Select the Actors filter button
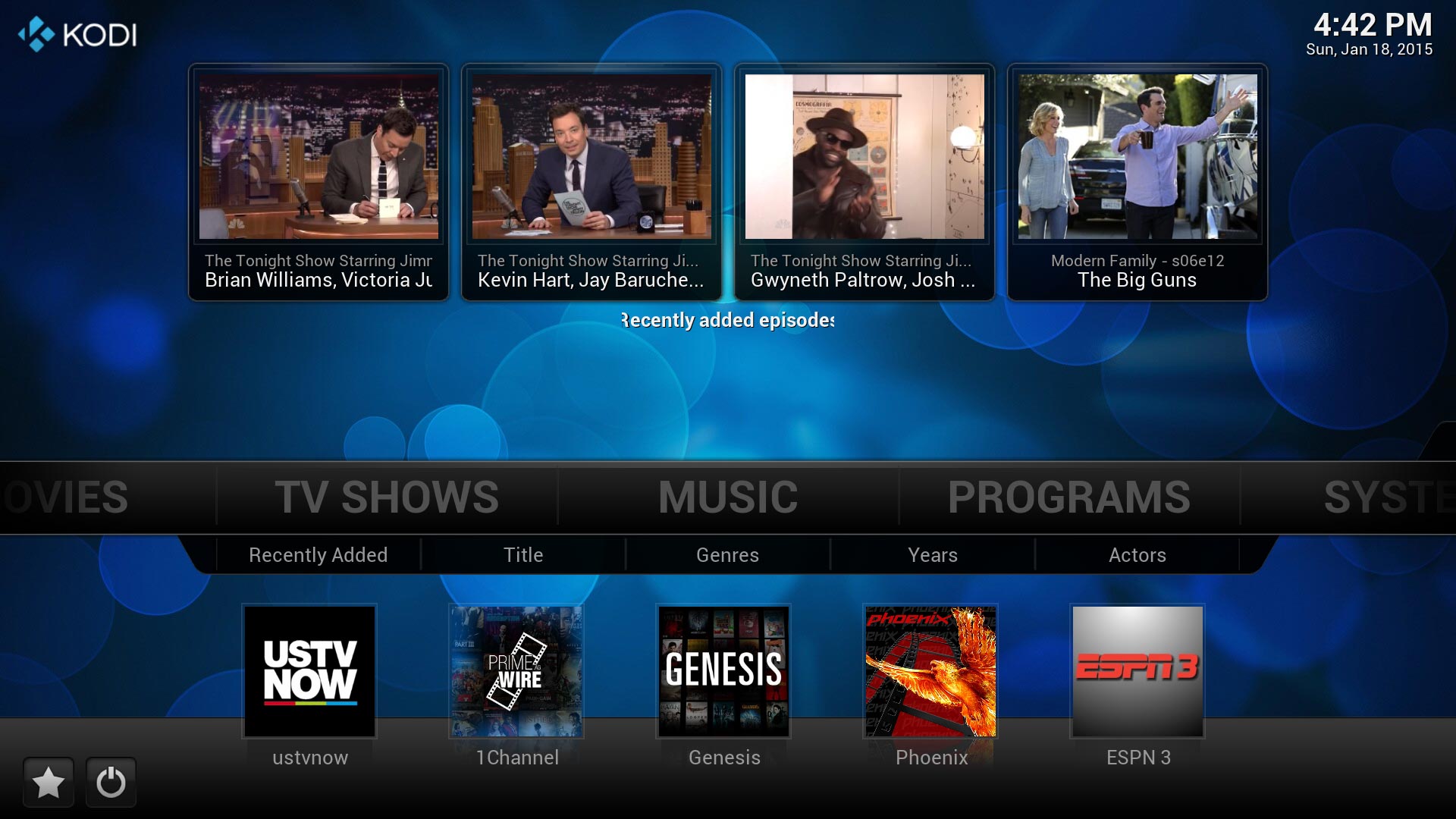The height and width of the screenshot is (819, 1456). coord(1138,554)
